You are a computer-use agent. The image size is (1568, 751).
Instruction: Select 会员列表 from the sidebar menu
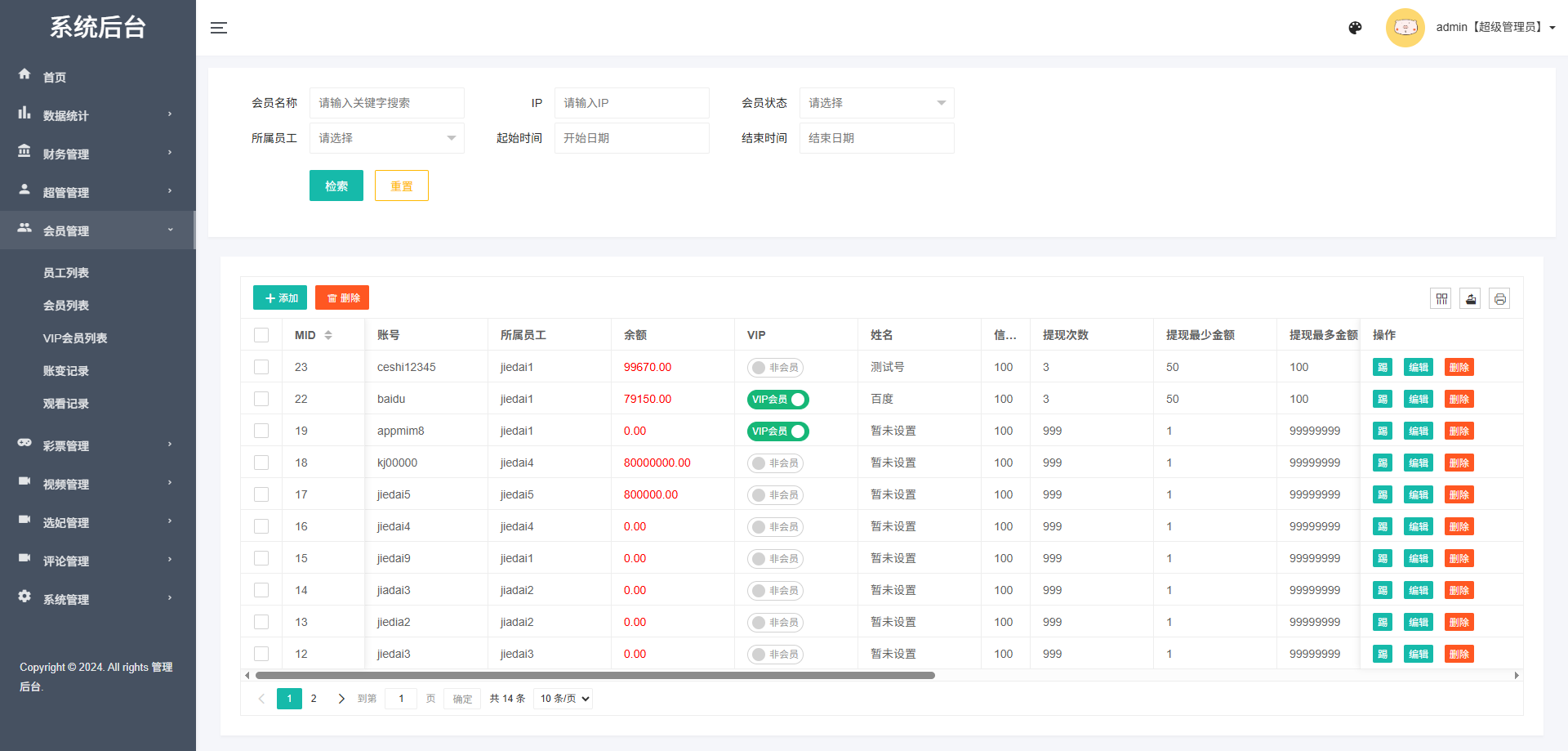[x=65, y=305]
